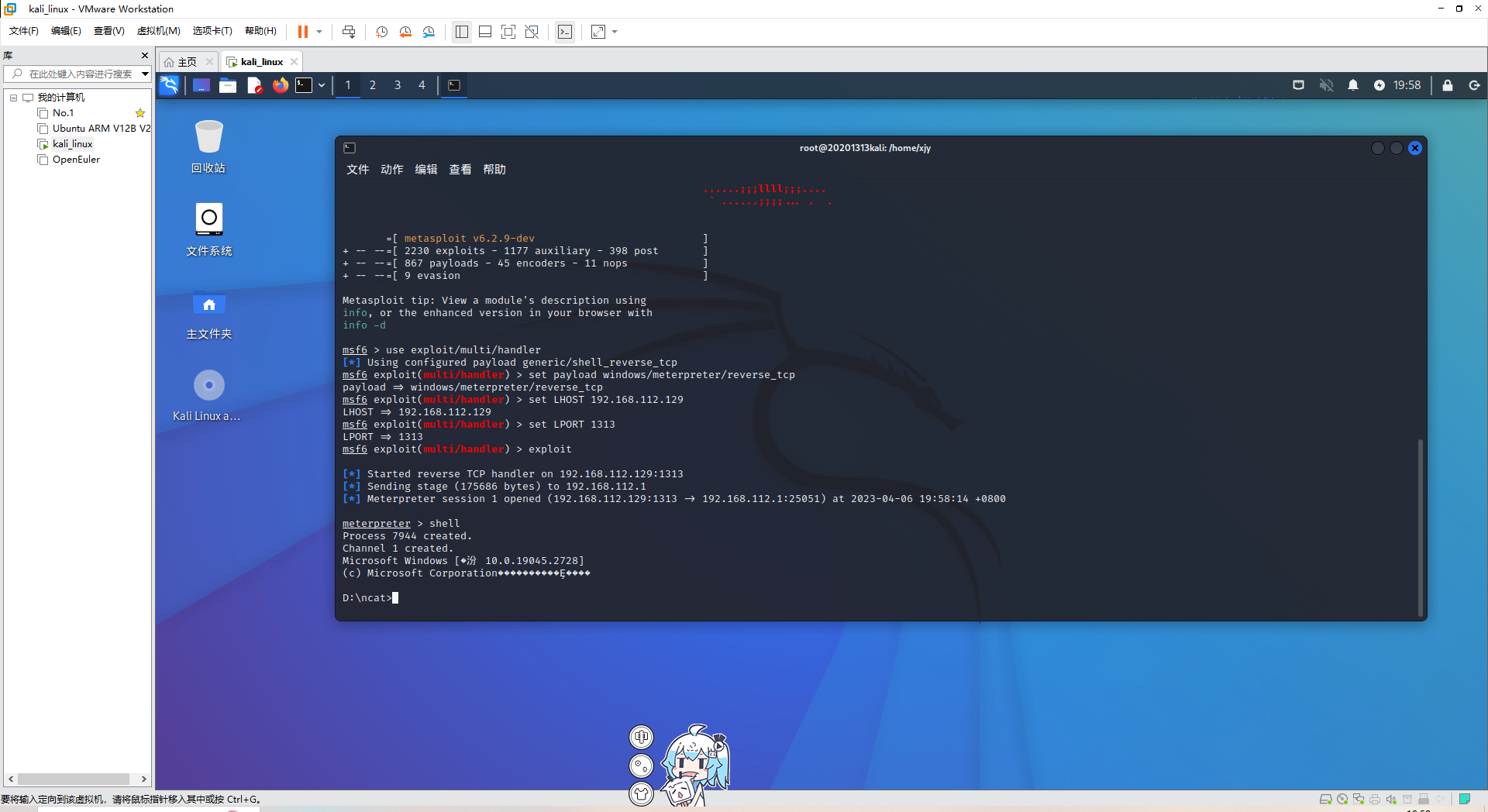Open the Kali Linux disc desktop icon
The height and width of the screenshot is (812, 1488).
pyautogui.click(x=207, y=396)
